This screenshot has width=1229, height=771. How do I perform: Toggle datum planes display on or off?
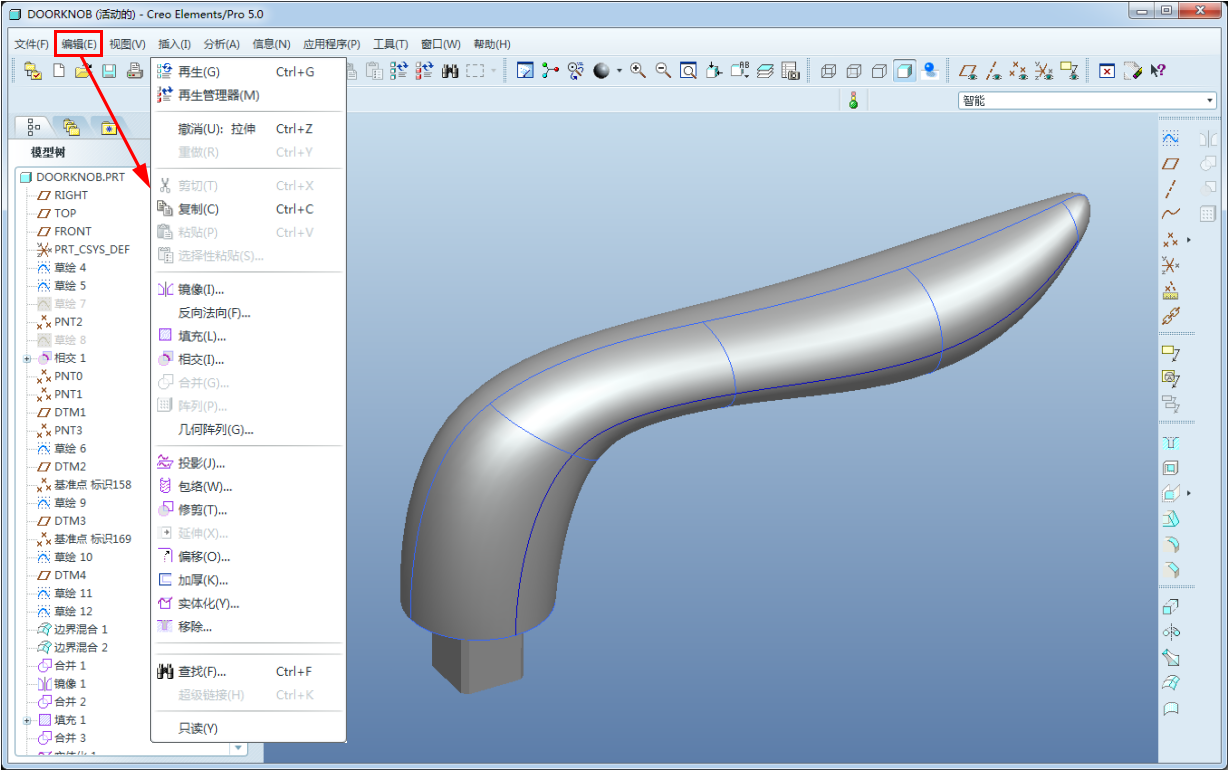pos(967,71)
